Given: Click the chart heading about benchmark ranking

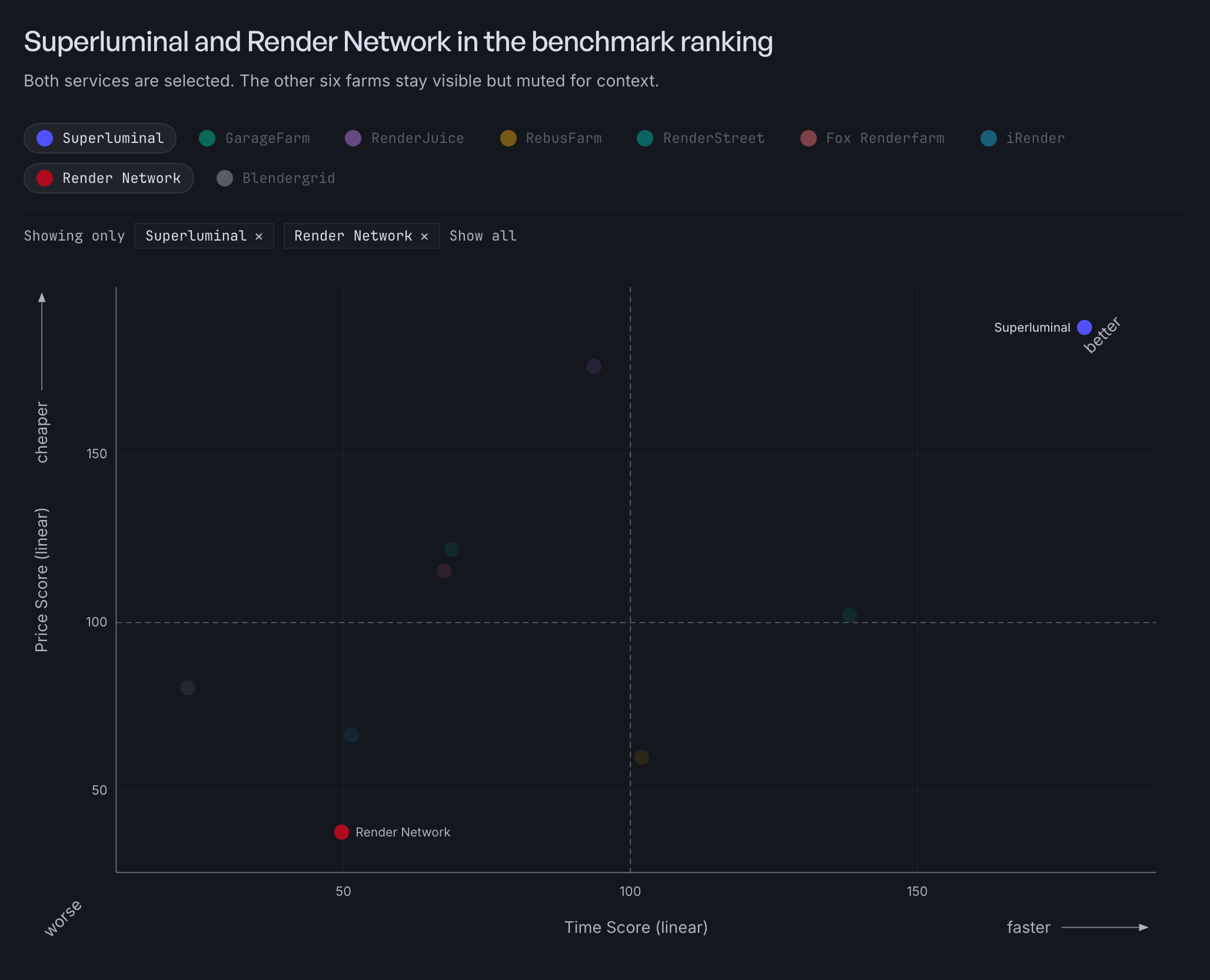Looking at the screenshot, I should click(398, 42).
